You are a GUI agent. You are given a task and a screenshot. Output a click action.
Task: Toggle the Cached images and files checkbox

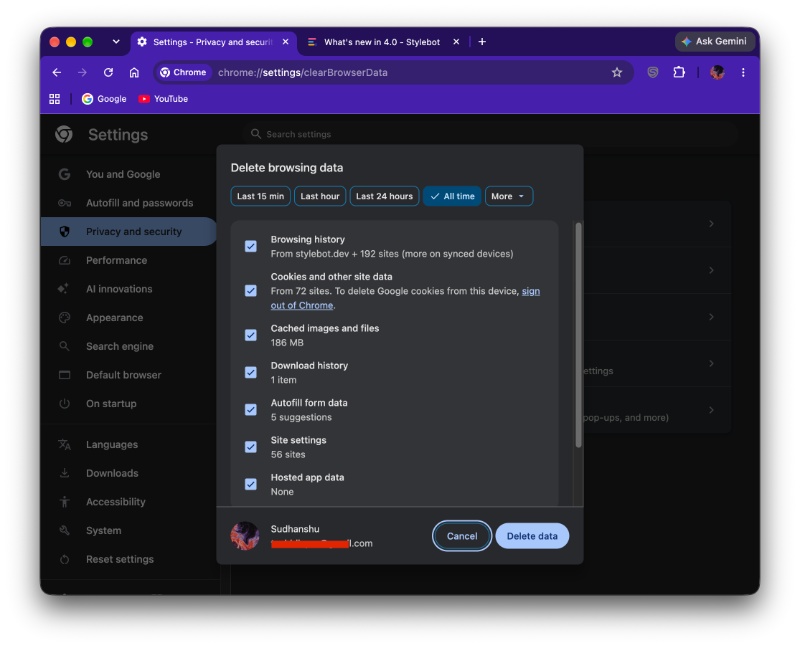point(251,335)
